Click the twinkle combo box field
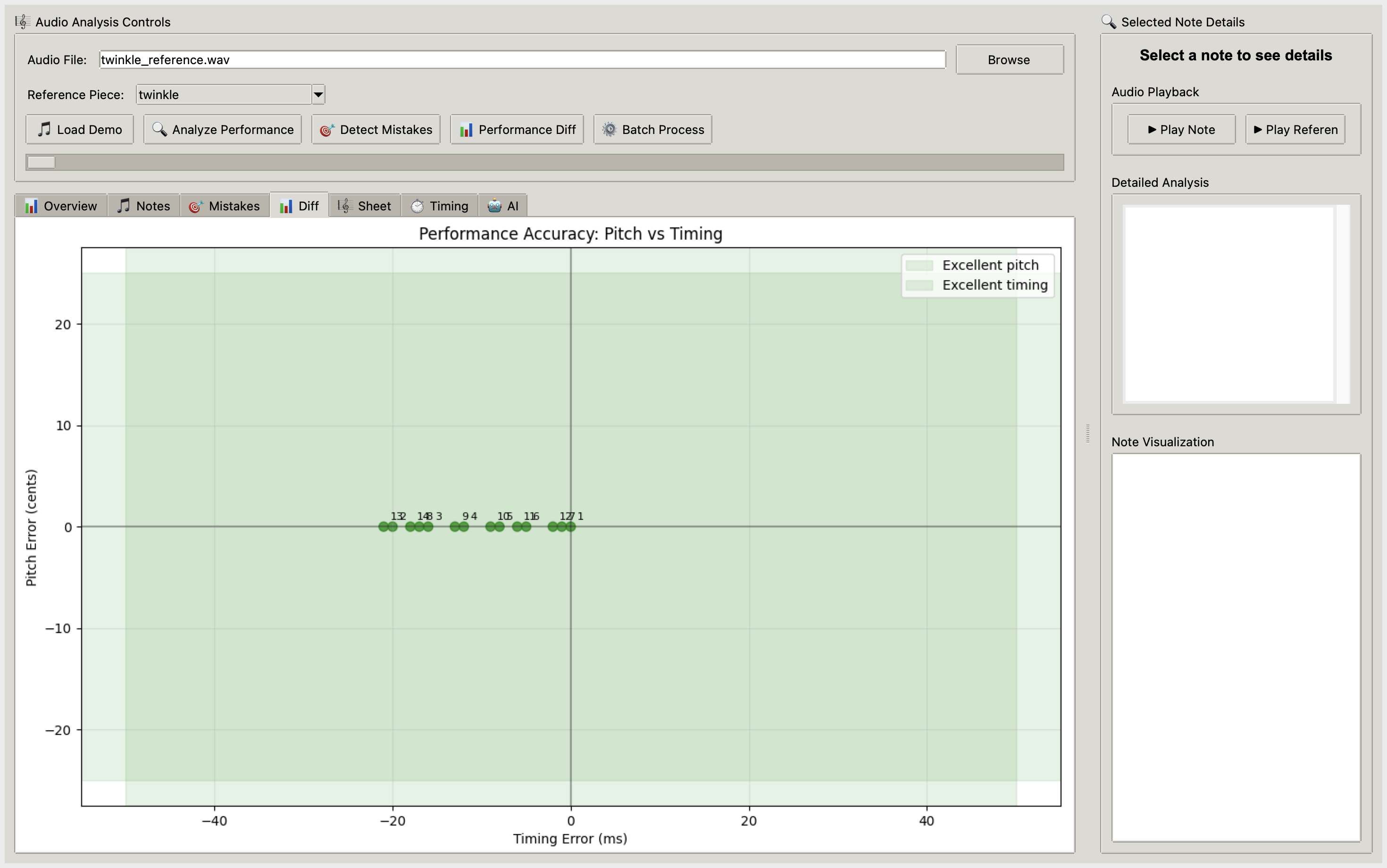Viewport: 1387px width, 868px height. (x=224, y=95)
